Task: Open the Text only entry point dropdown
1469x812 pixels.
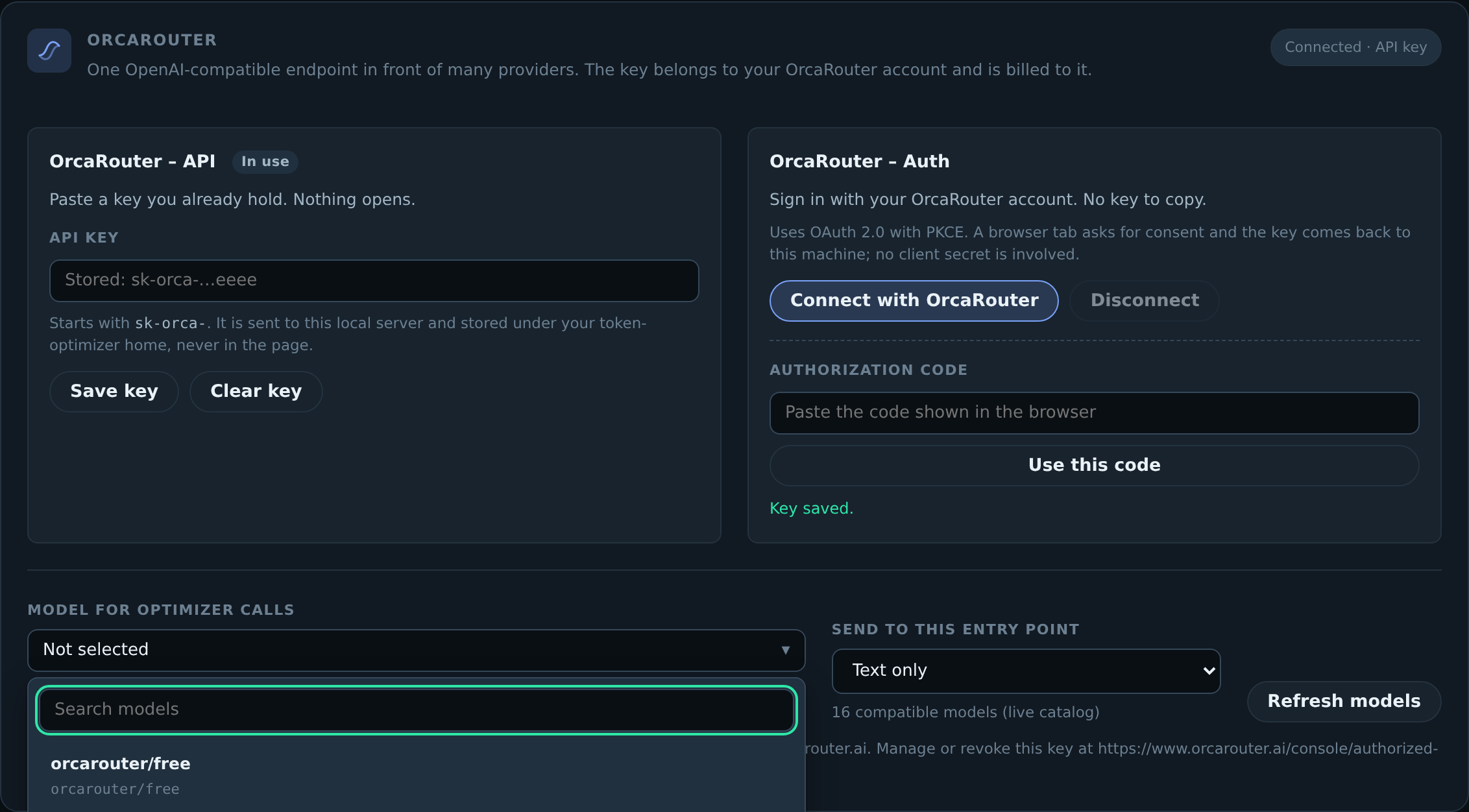Action: (1026, 671)
